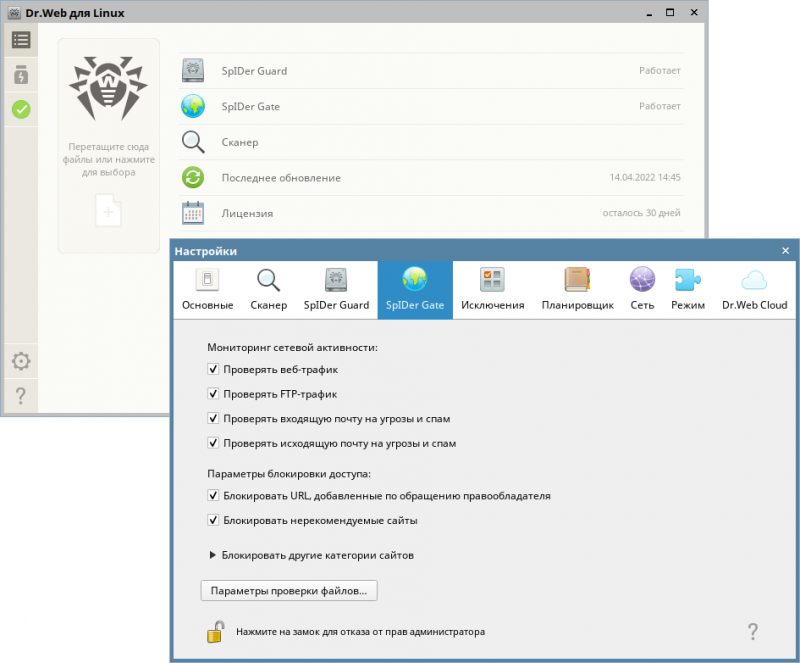Click Лицензия row label
This screenshot has height=663, width=800.
pos(247,213)
